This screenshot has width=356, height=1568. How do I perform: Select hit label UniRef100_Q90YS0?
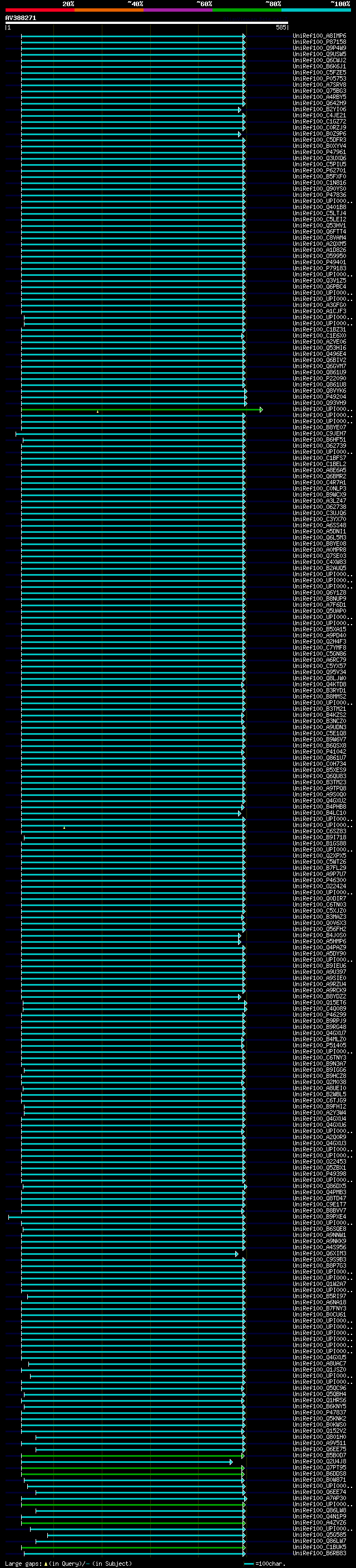[319, 189]
